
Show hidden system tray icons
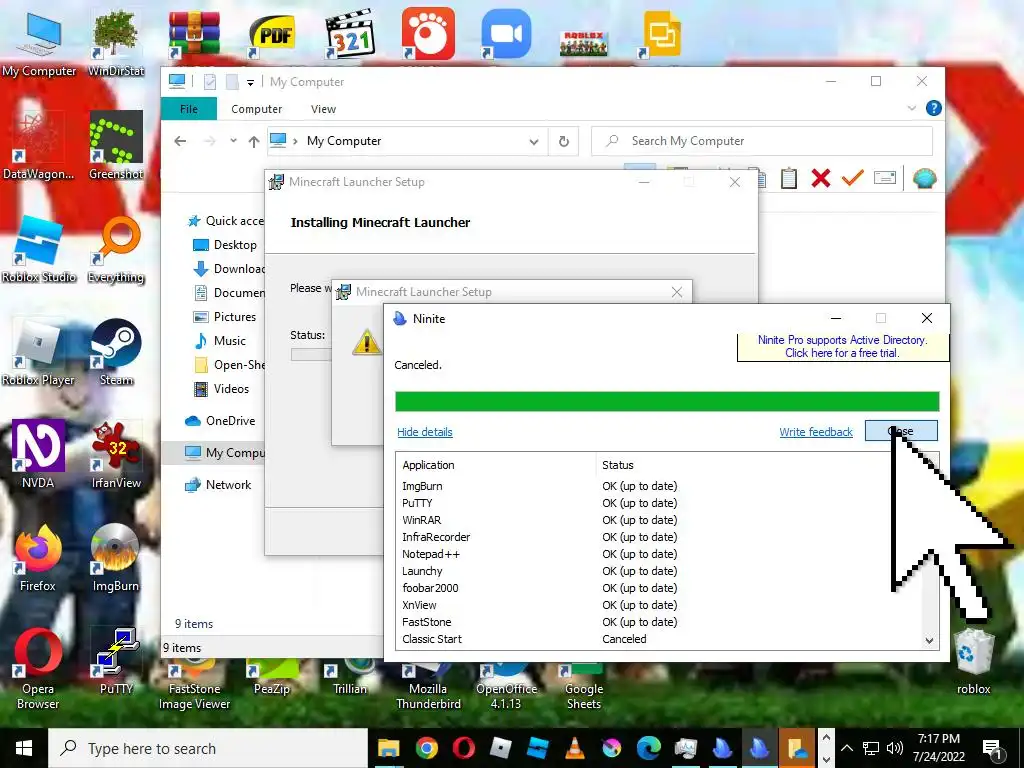pyautogui.click(x=847, y=748)
